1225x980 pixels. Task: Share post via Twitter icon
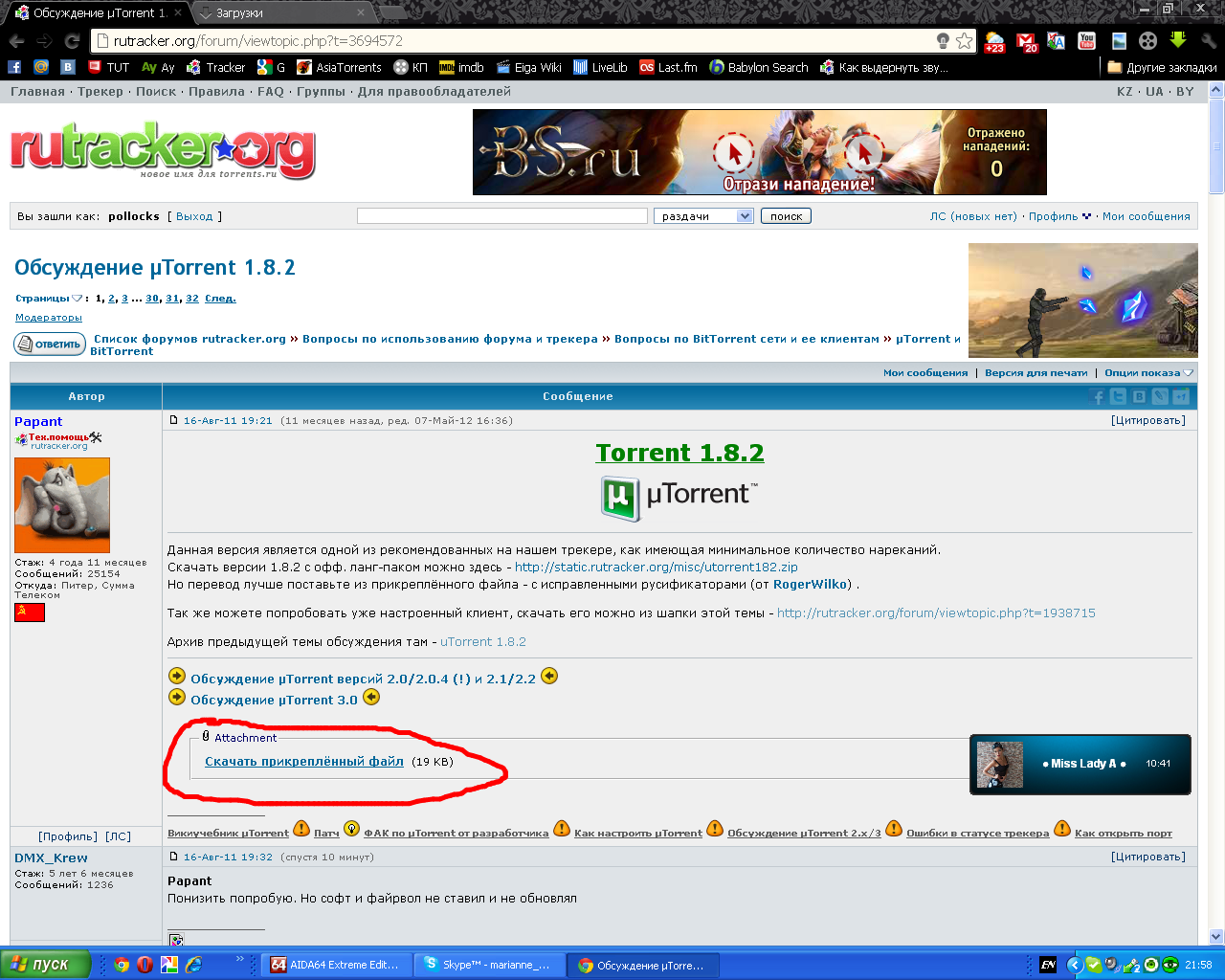pyautogui.click(x=1118, y=397)
